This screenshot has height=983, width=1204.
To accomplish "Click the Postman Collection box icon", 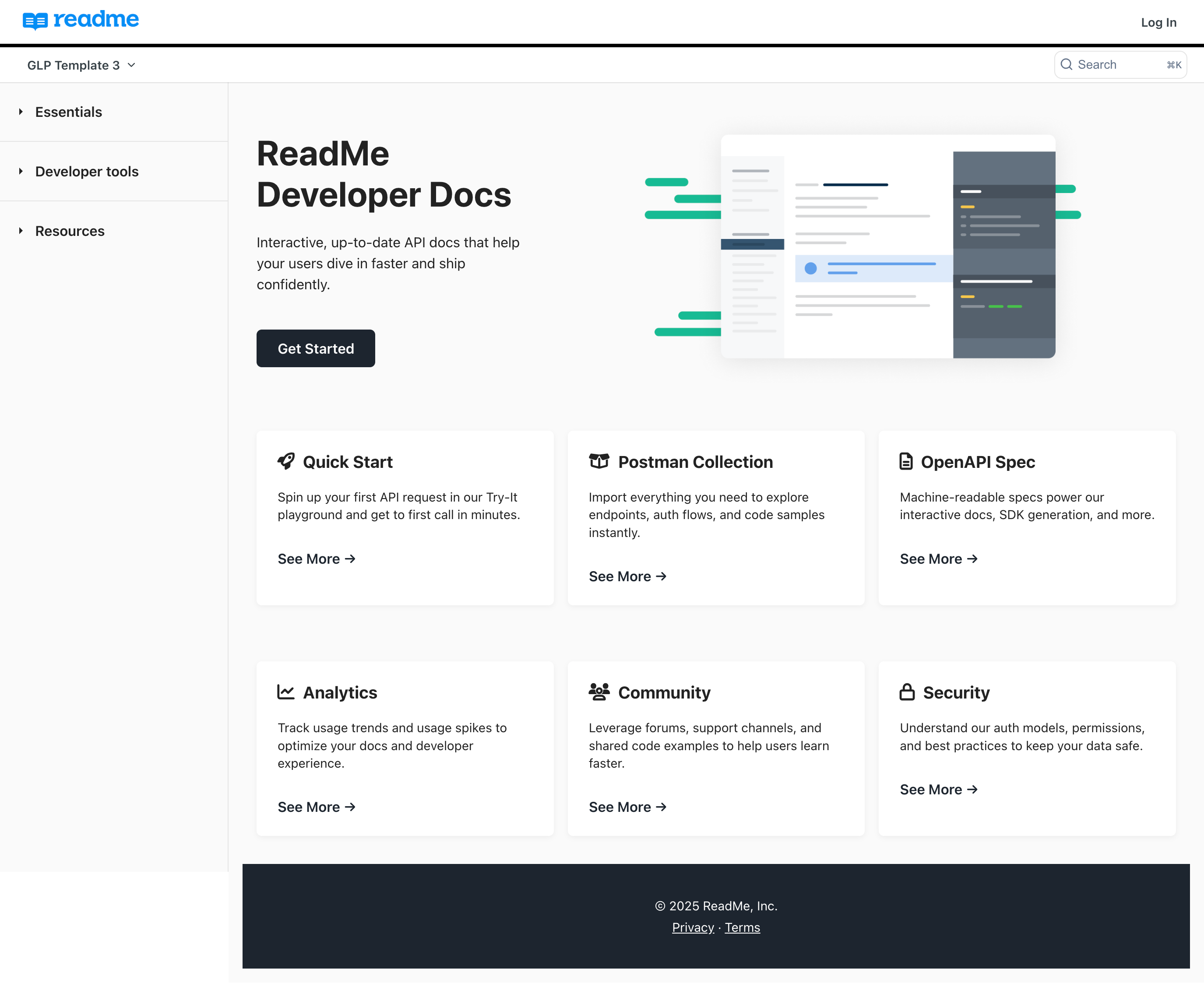I will (599, 461).
